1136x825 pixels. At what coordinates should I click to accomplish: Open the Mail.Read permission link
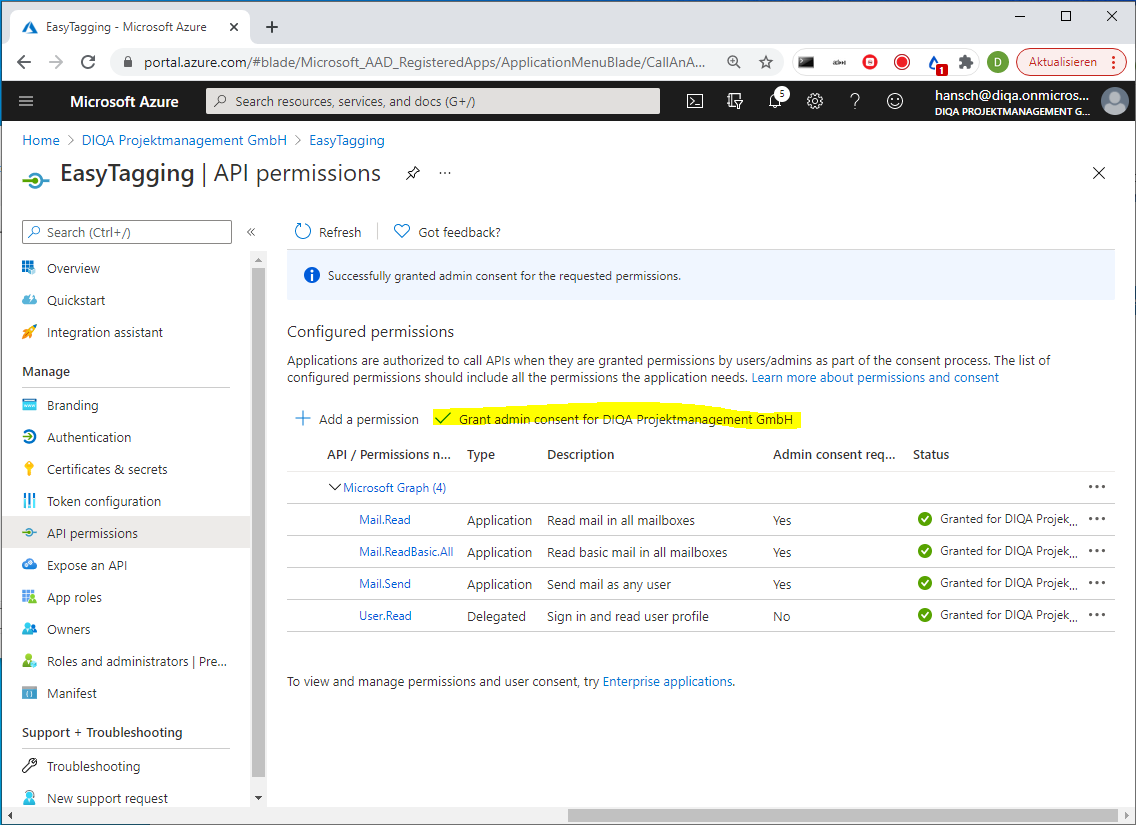pos(385,520)
